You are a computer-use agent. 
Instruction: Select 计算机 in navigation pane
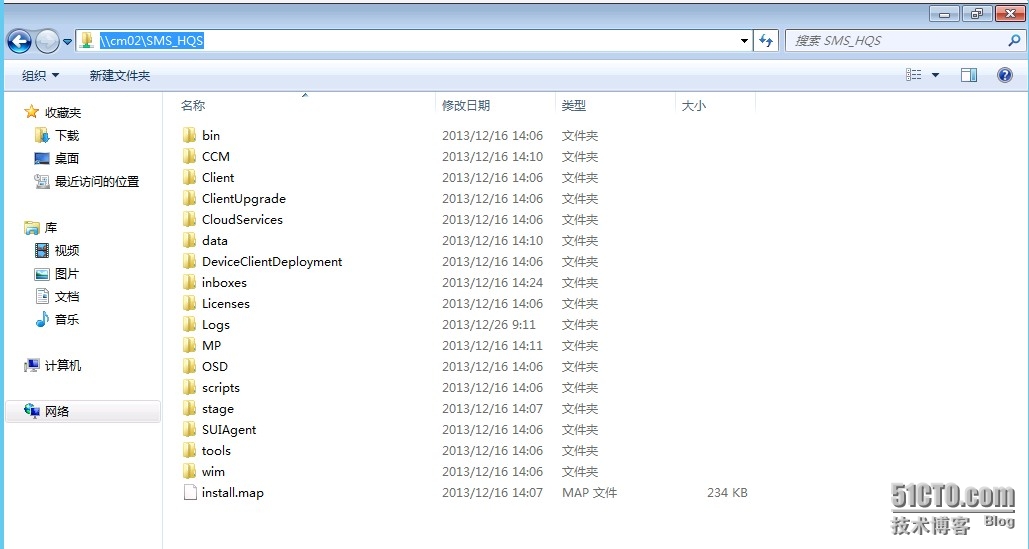62,365
